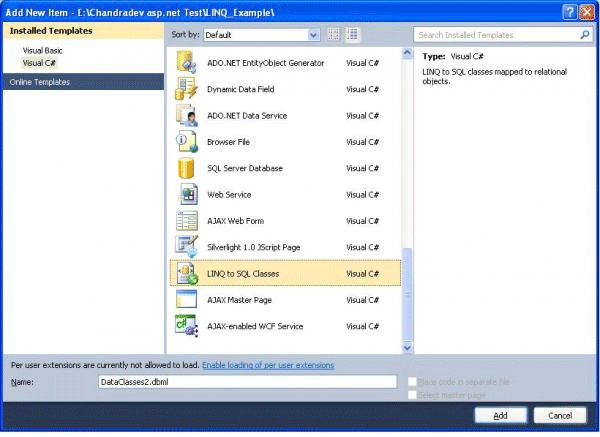This screenshot has width=600, height=437.
Task: Select the AJAX-enabled WCF Service icon
Action: pos(186,326)
